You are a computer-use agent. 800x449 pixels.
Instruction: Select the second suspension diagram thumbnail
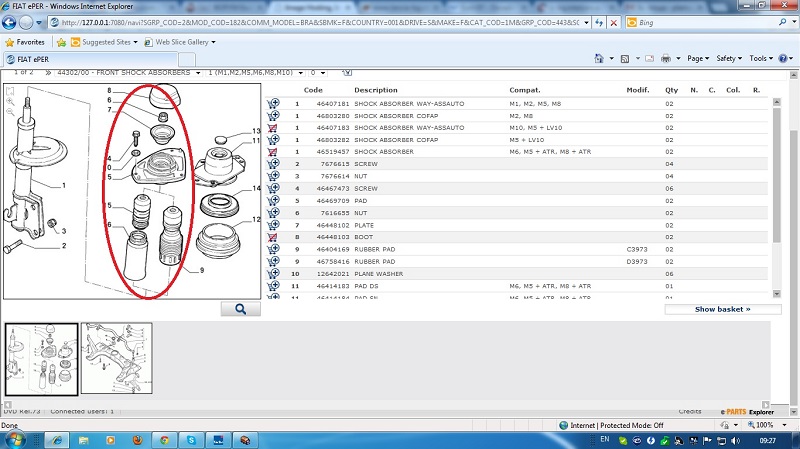click(117, 358)
